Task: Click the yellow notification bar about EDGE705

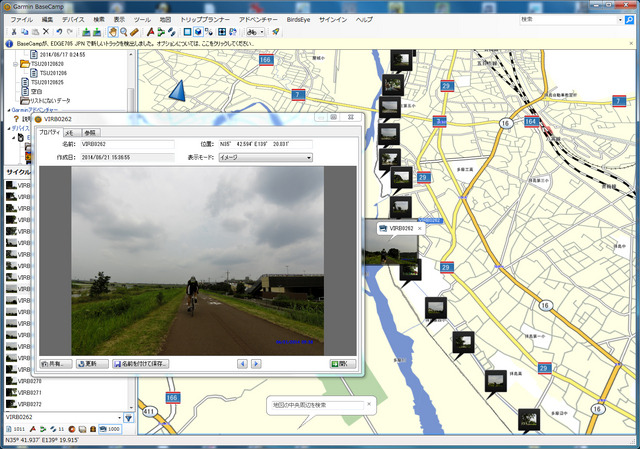Action: [x=320, y=43]
